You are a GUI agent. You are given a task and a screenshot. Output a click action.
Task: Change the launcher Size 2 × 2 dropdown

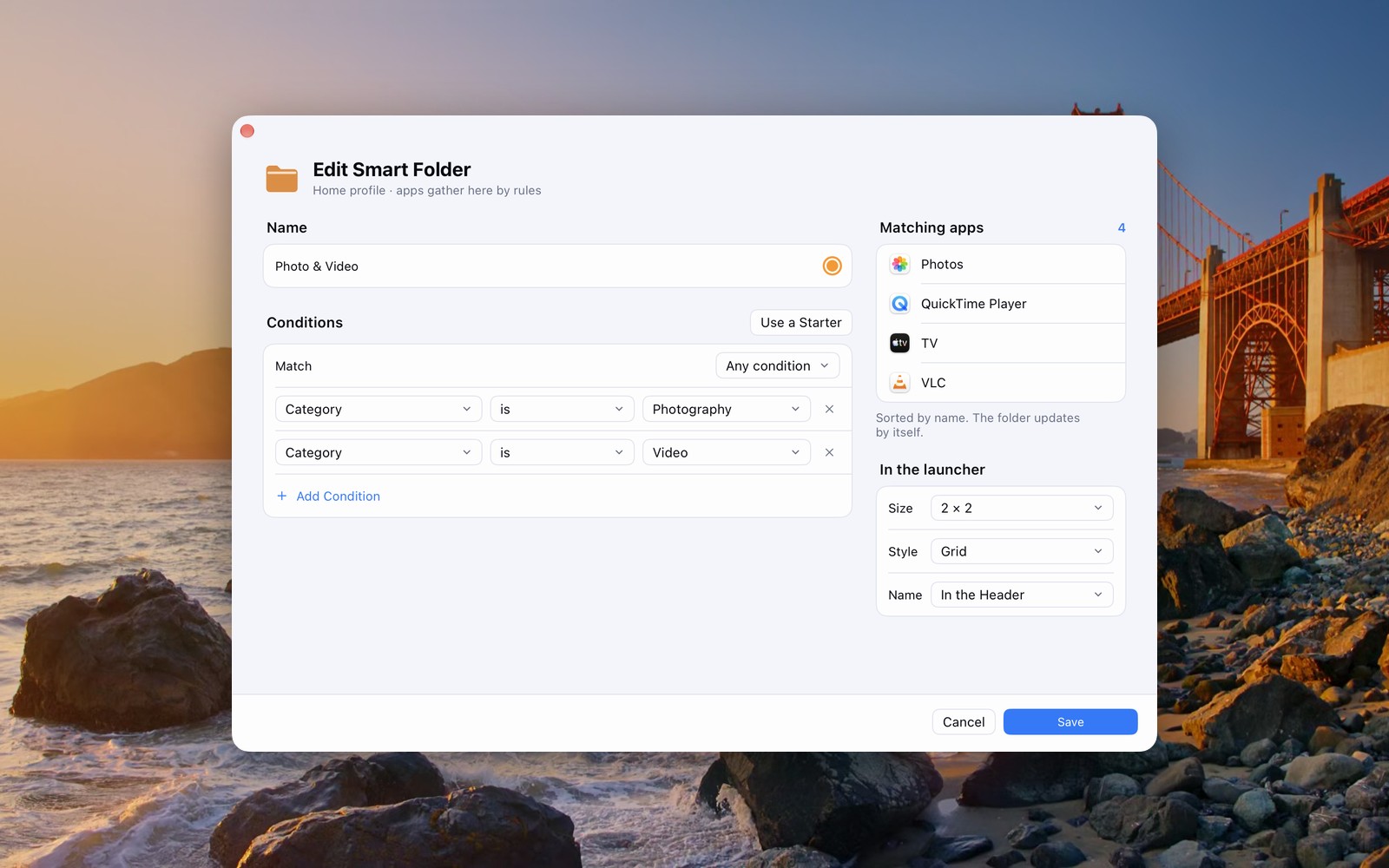coord(1022,508)
